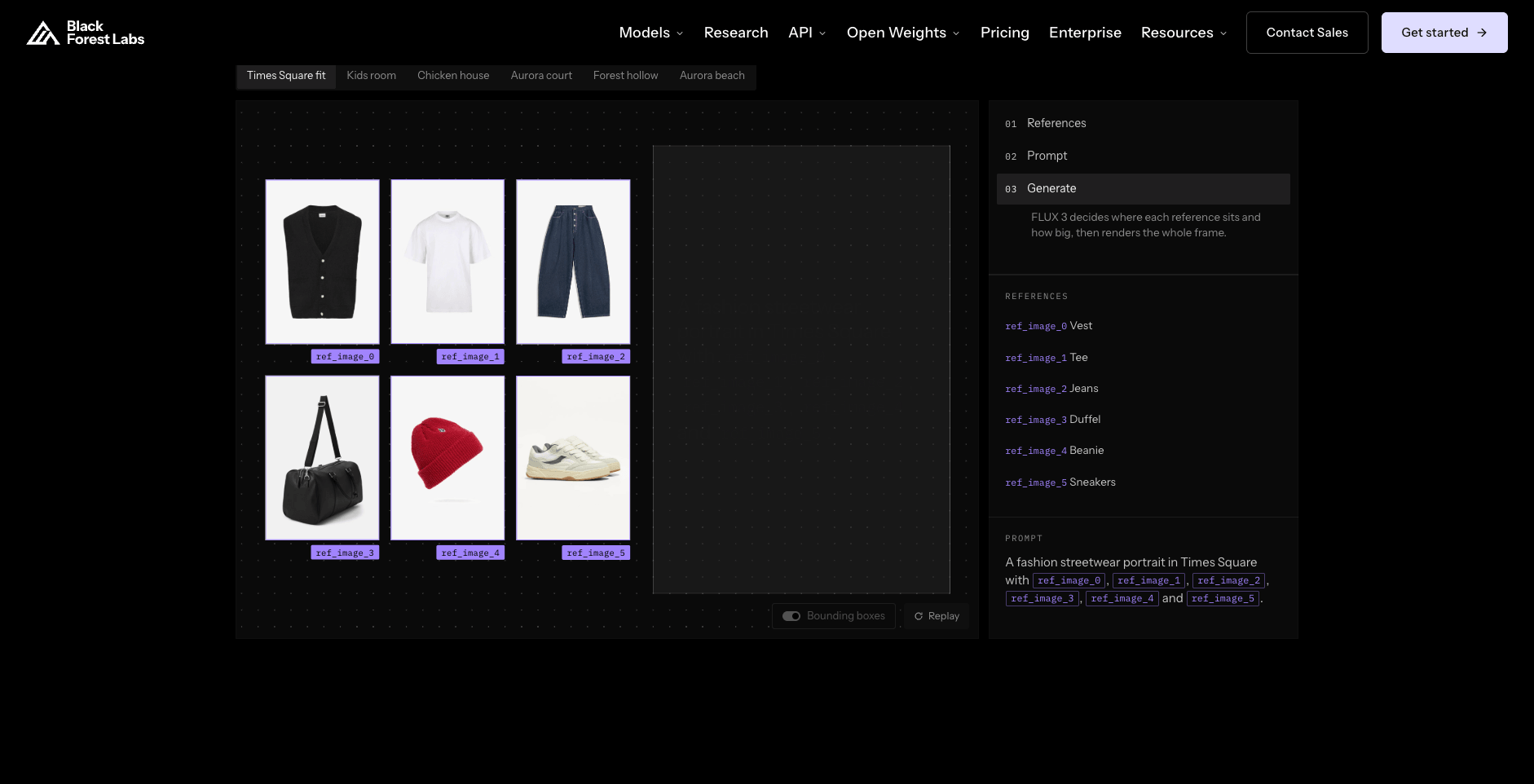The height and width of the screenshot is (784, 1534).
Task: Click the ref_image_5 tag in prompt
Action: (x=1223, y=599)
